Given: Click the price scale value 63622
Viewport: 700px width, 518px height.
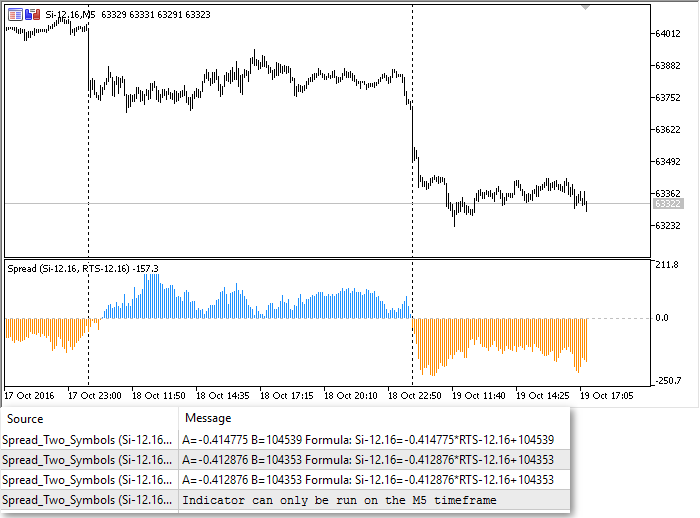Looking at the screenshot, I should (x=667, y=130).
